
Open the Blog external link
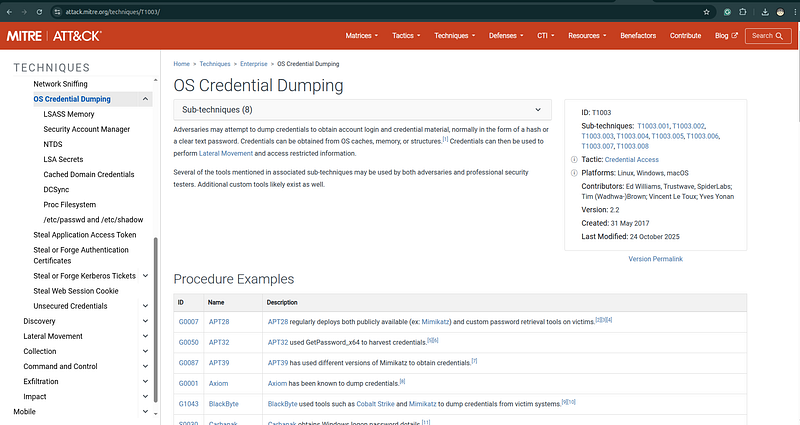pos(726,36)
